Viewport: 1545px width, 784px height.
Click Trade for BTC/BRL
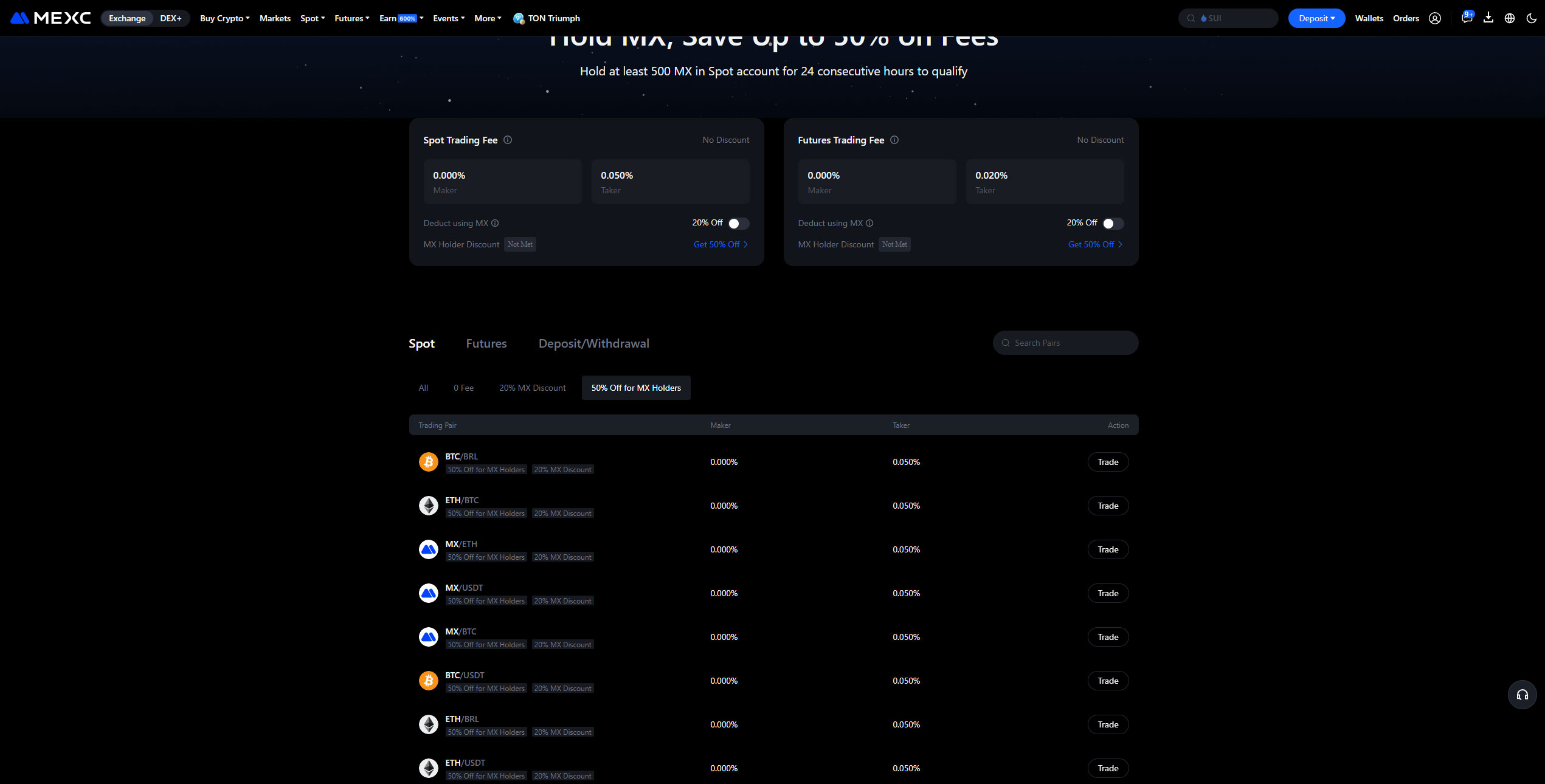[x=1108, y=462]
